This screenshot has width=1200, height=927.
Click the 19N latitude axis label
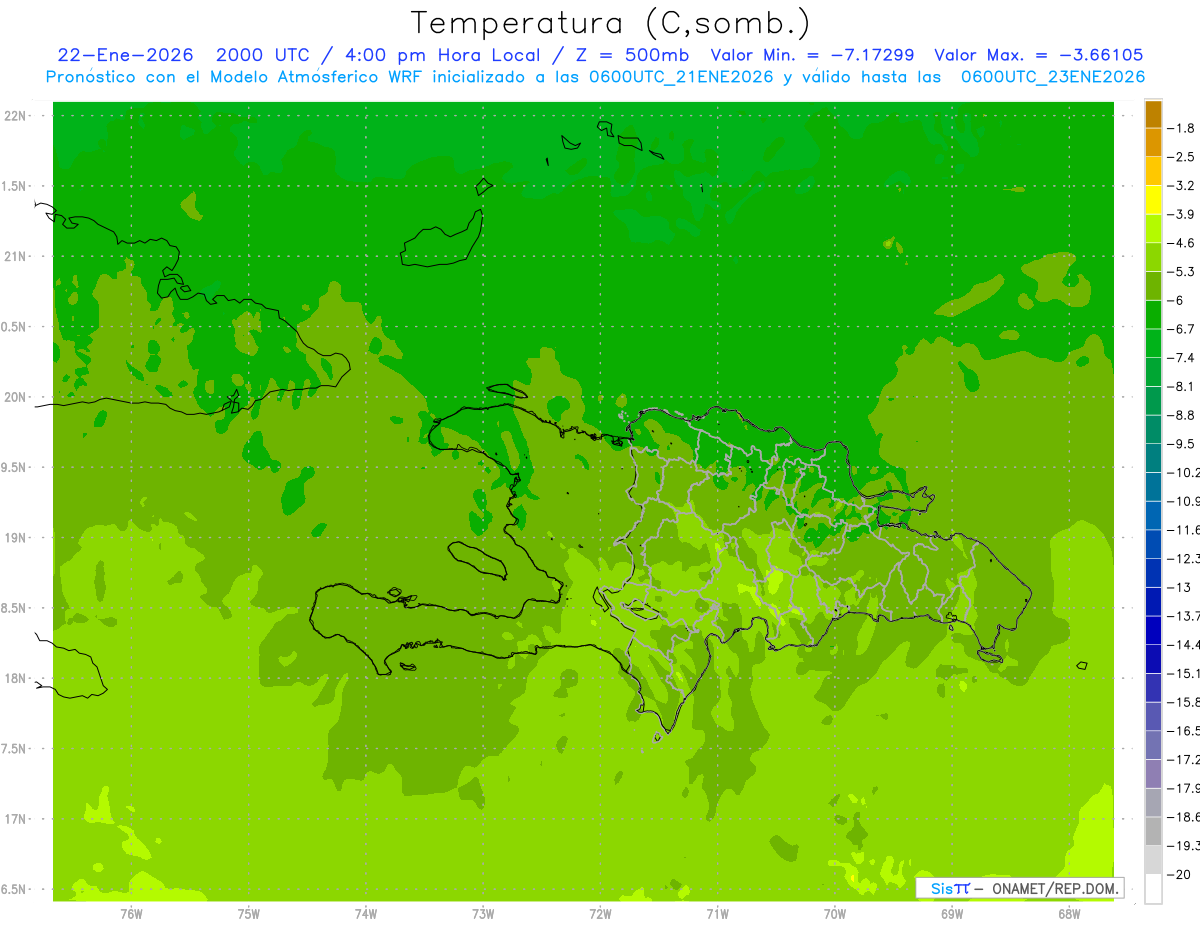point(16,538)
